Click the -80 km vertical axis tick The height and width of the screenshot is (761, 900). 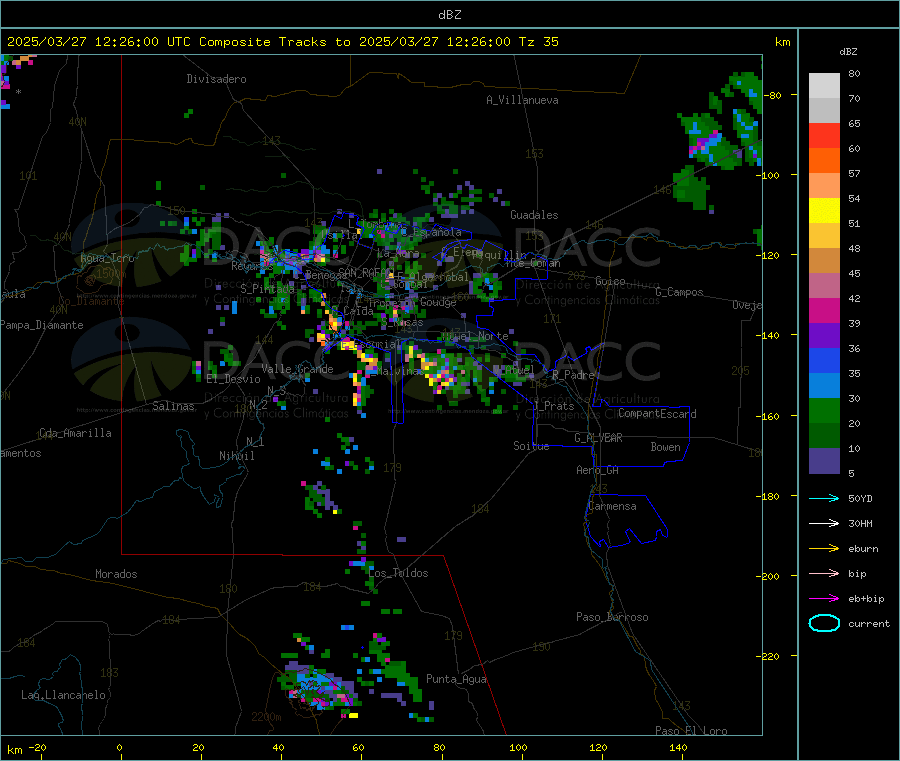point(773,95)
